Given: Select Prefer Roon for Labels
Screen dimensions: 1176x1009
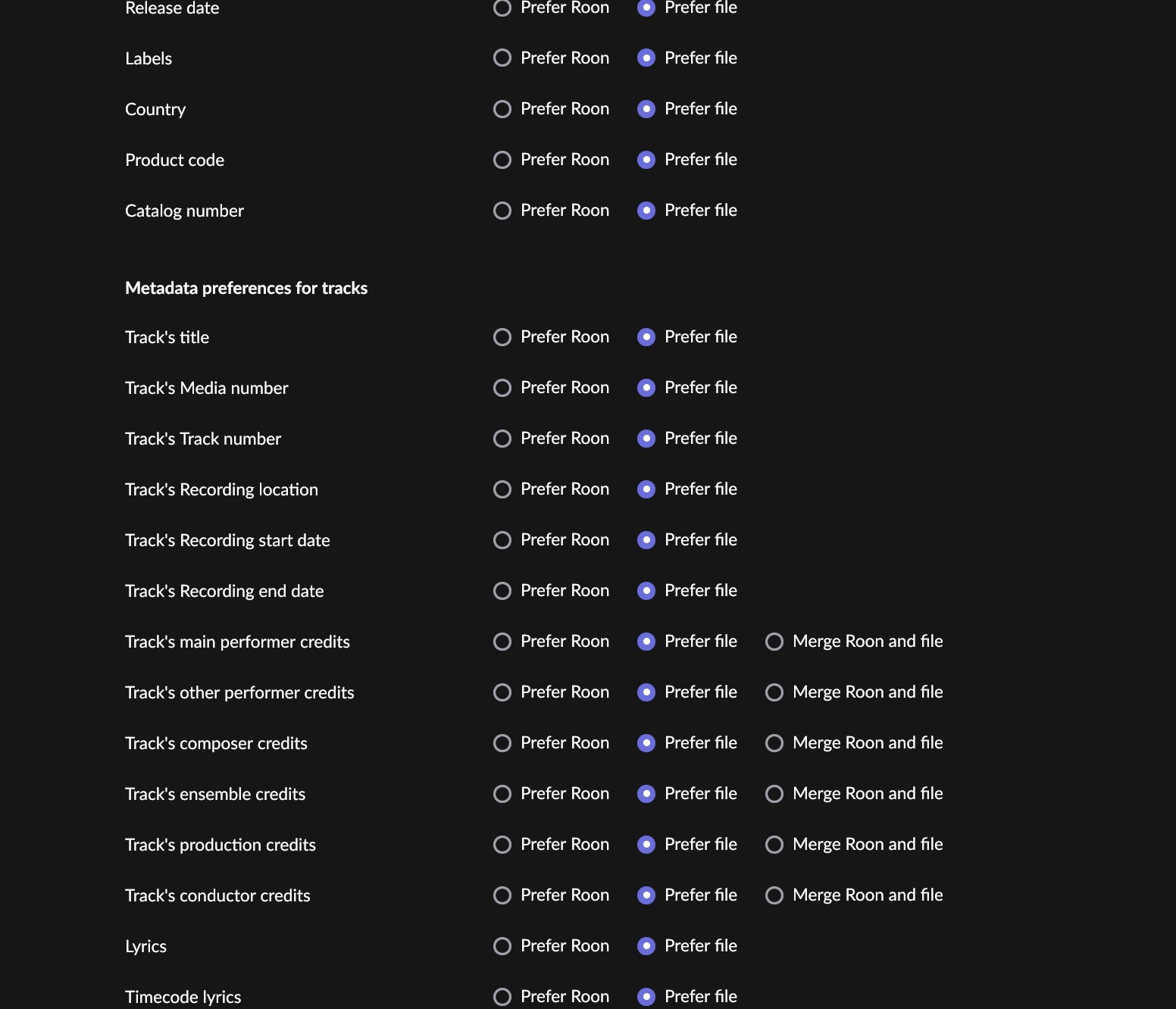Looking at the screenshot, I should (502, 58).
